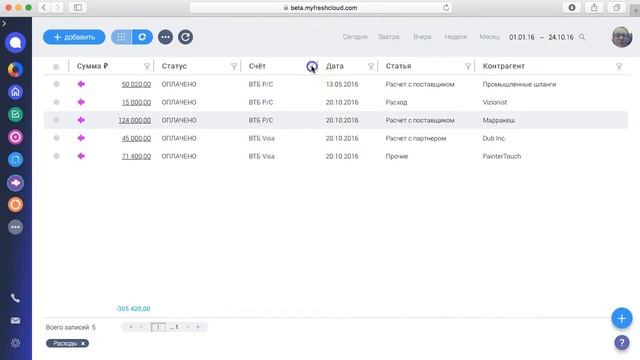Open the 45 000,00 amount link

pos(136,138)
